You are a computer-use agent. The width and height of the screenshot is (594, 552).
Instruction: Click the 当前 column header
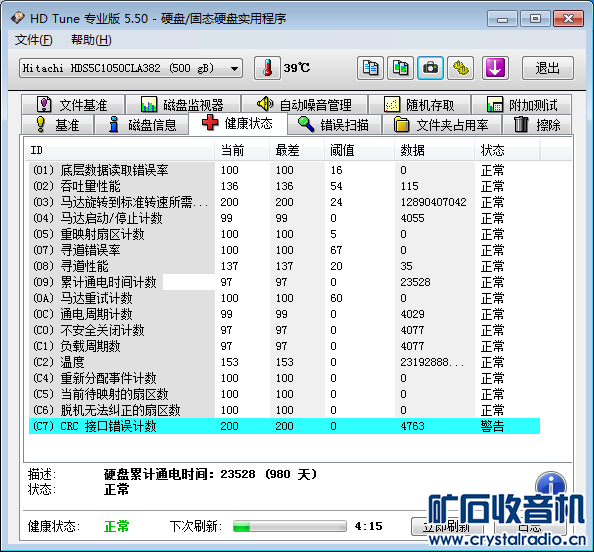click(242, 150)
